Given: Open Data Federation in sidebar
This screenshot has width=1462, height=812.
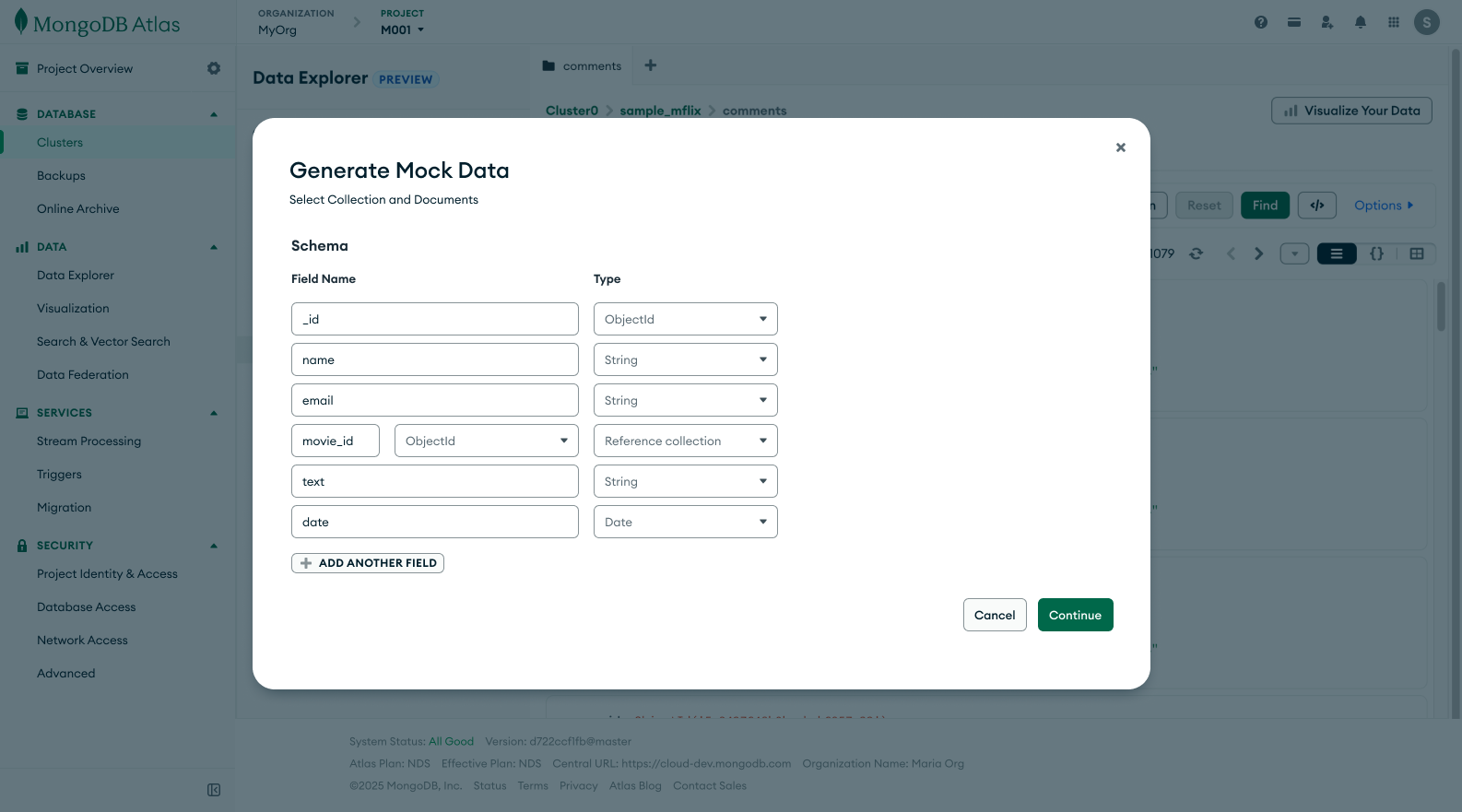Looking at the screenshot, I should 83,375.
